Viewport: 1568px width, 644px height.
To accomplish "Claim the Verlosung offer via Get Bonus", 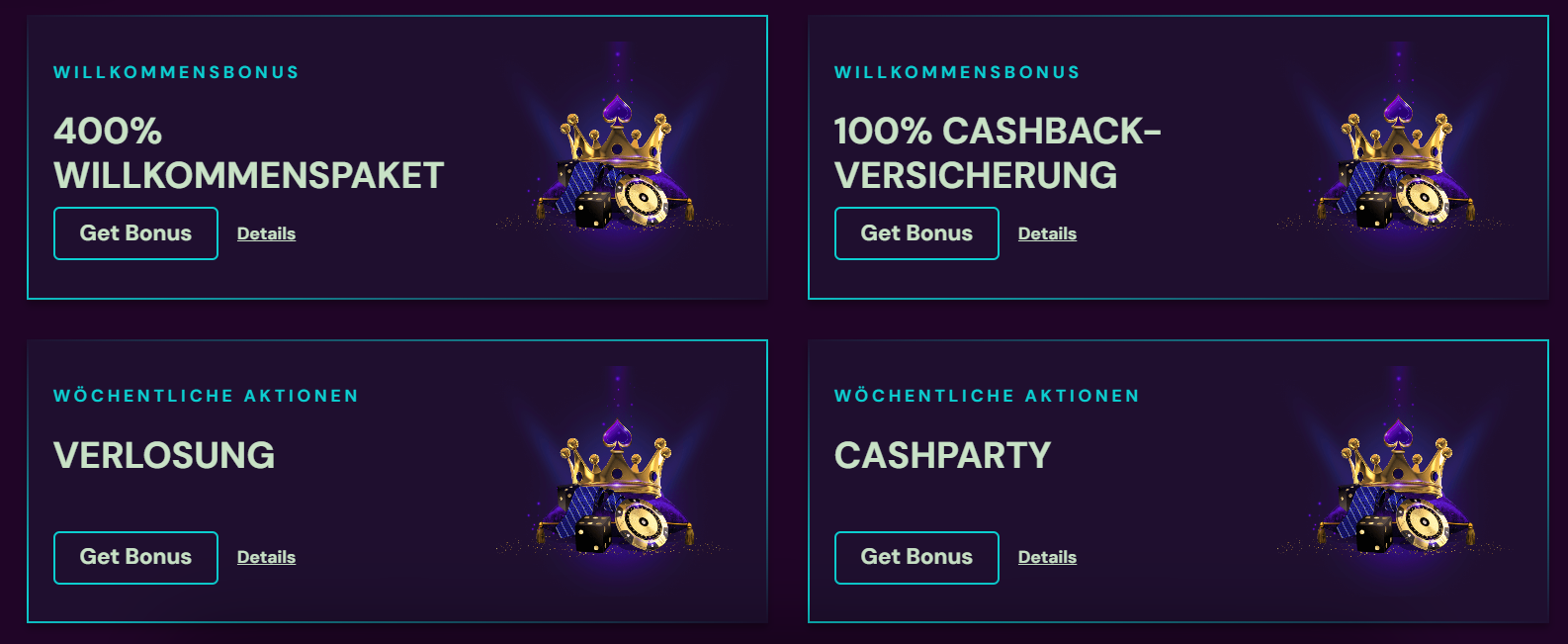I will point(135,557).
